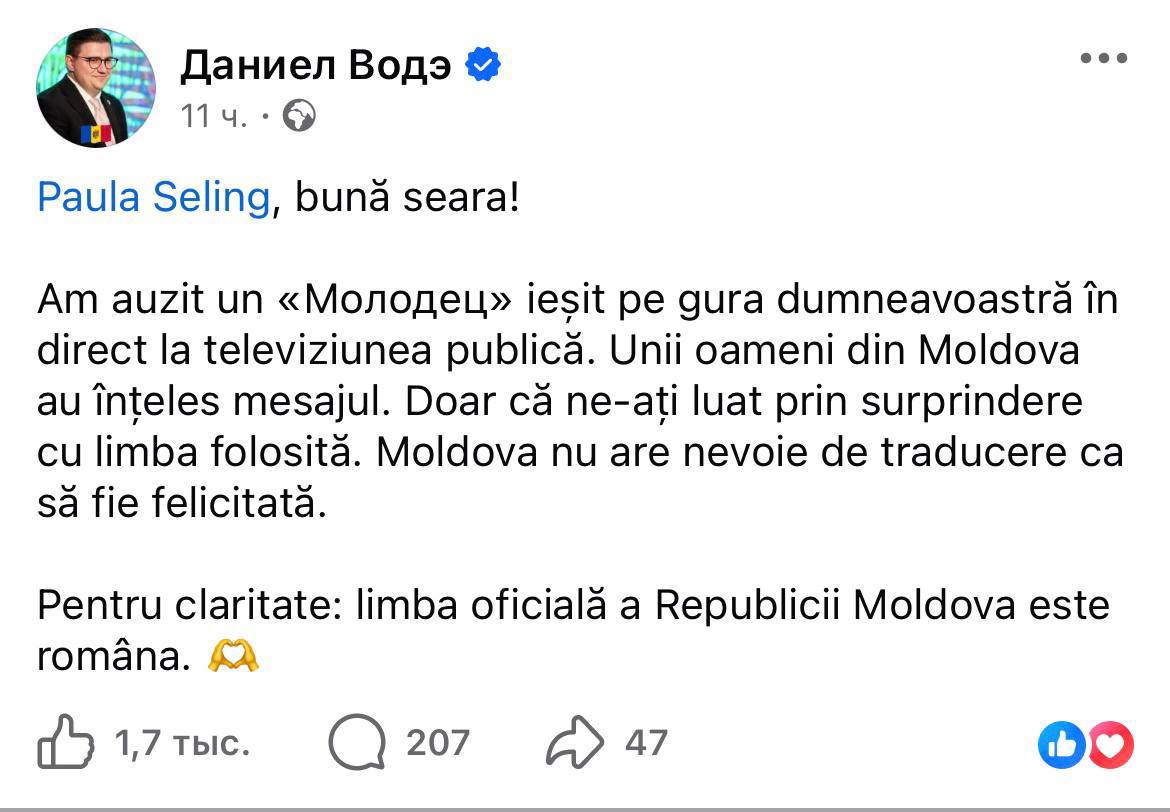The image size is (1170, 812).
Task: Click the globe public-audience icon
Action: (299, 117)
